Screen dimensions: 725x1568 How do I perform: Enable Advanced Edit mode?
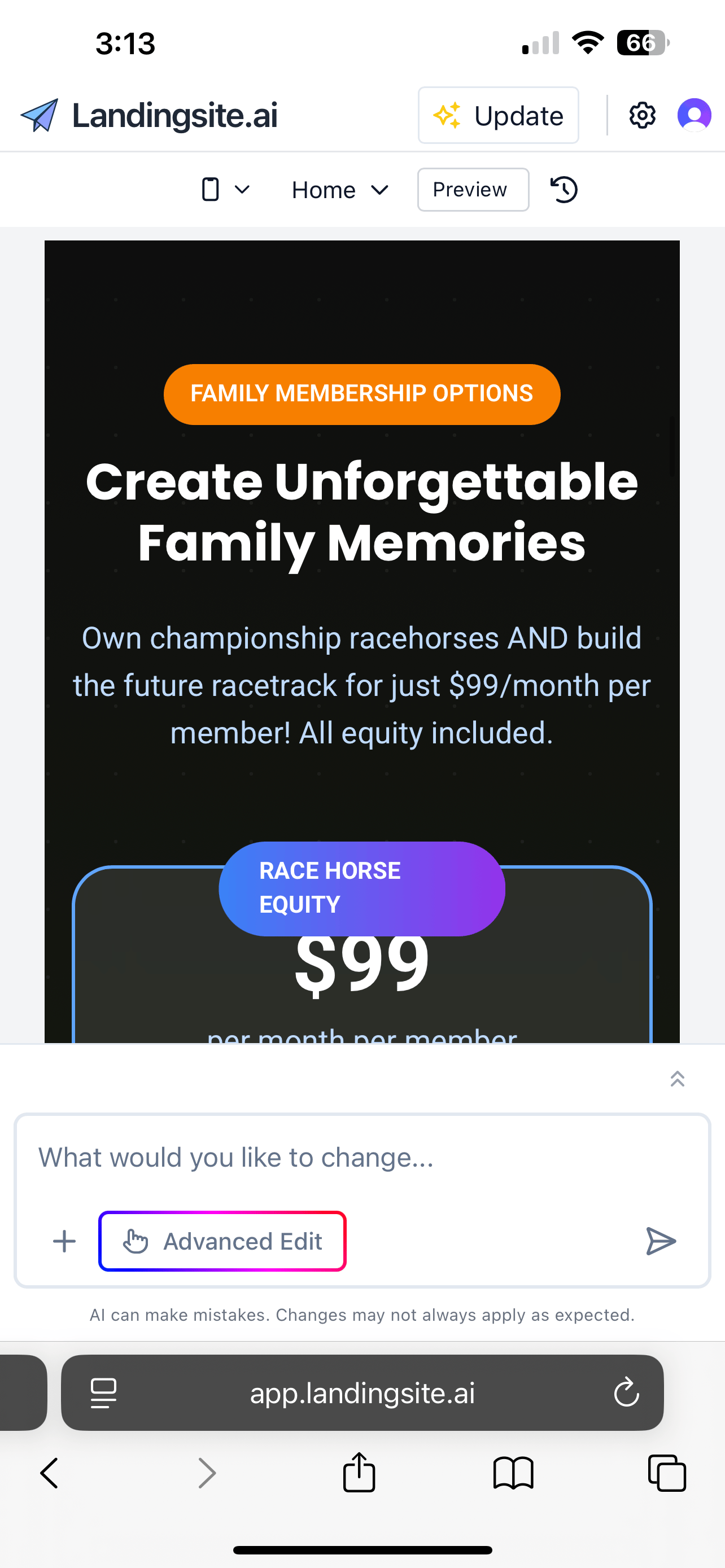(x=222, y=1241)
